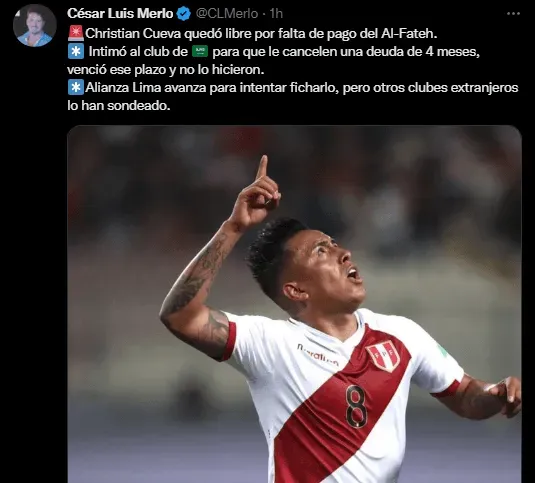Open the attached photo of the player

coord(294,304)
